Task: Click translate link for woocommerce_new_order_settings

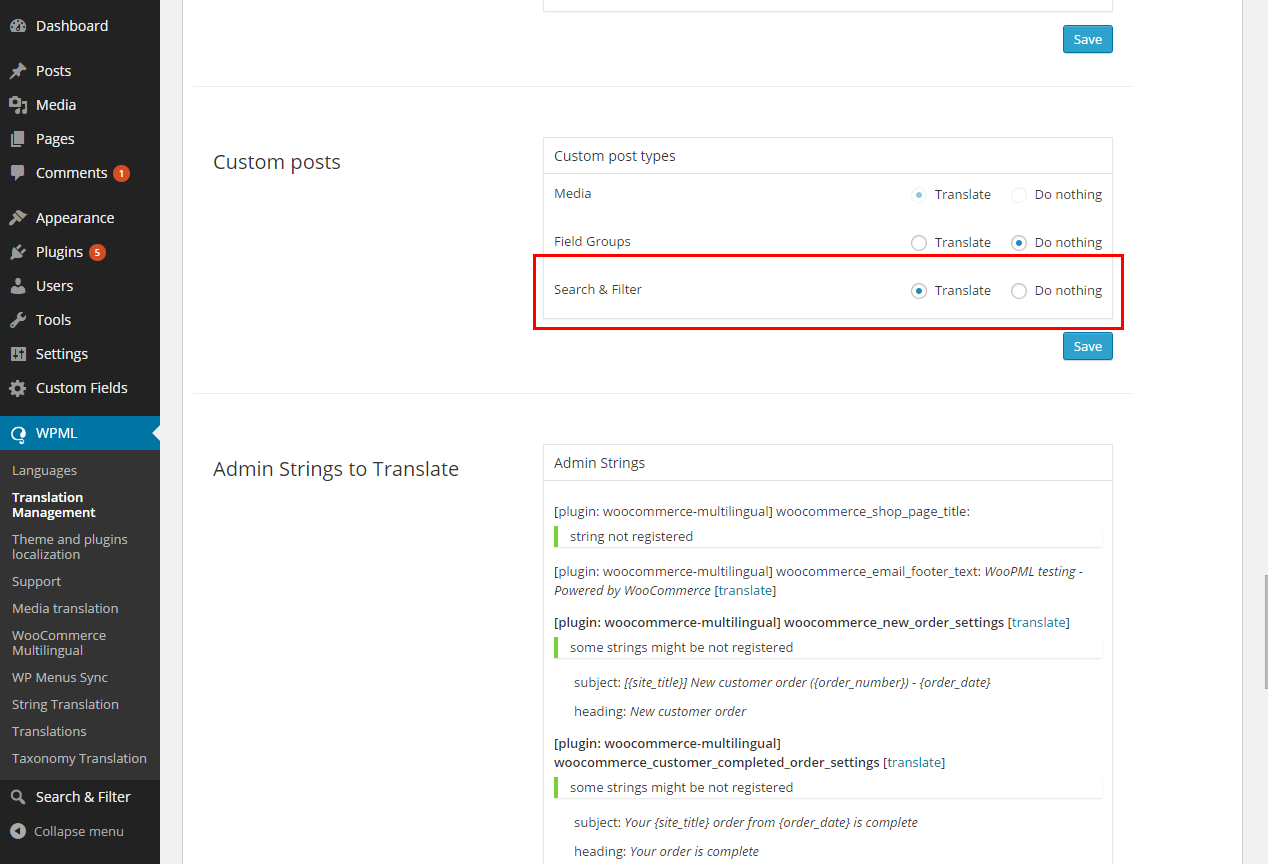Action: [1039, 623]
